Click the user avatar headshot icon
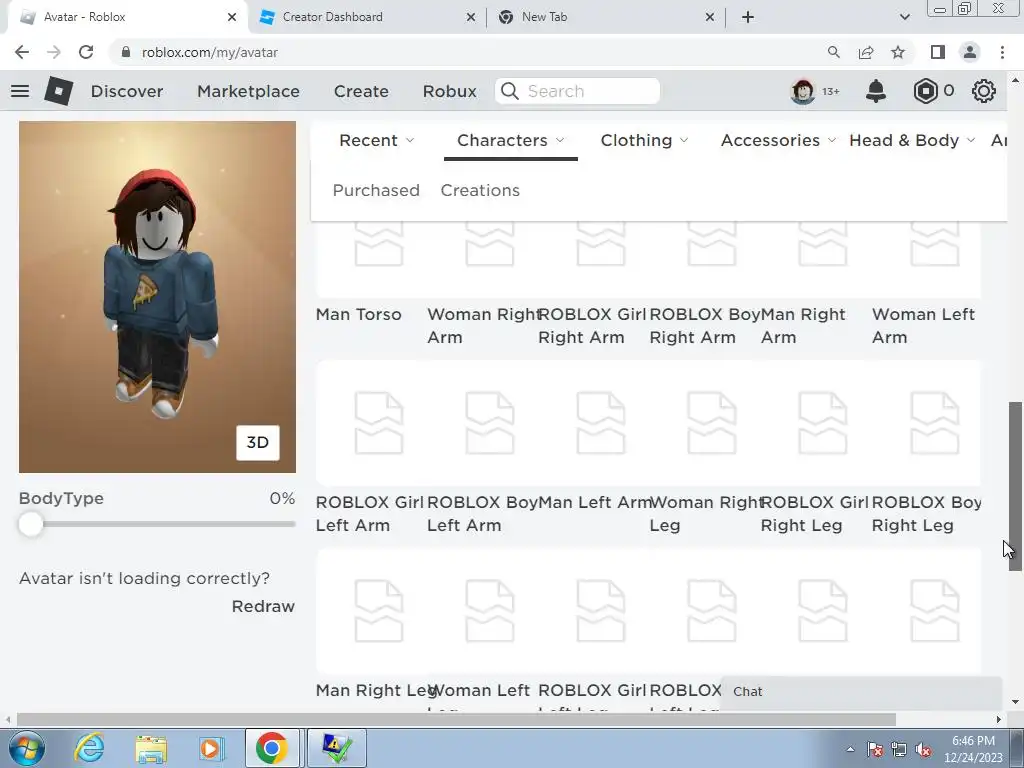The width and height of the screenshot is (1024, 768). coord(803,91)
